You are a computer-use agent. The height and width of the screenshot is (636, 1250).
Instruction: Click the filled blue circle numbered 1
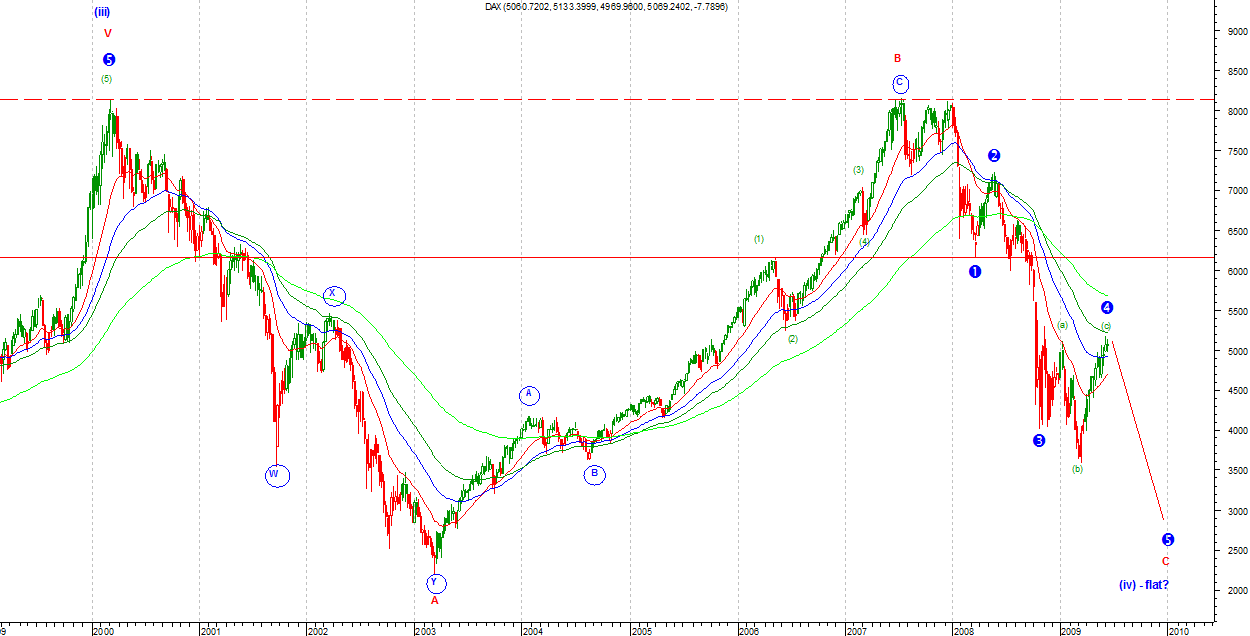pyautogui.click(x=975, y=271)
